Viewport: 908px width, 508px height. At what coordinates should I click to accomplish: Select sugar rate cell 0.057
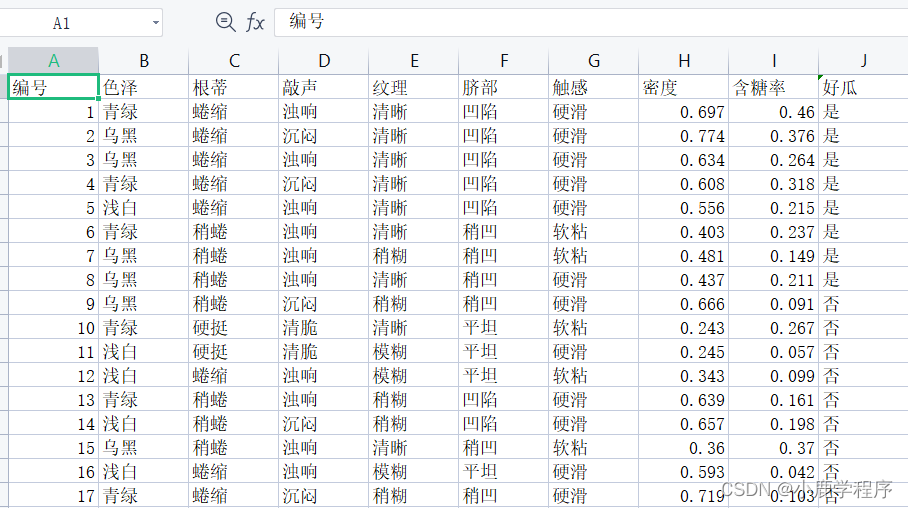(x=774, y=352)
